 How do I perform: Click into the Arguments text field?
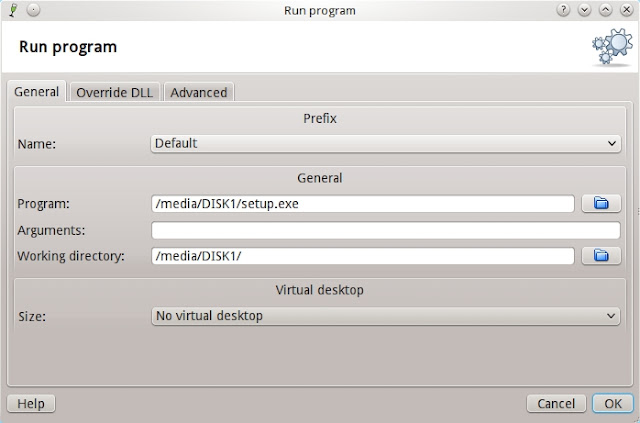pyautogui.click(x=385, y=230)
